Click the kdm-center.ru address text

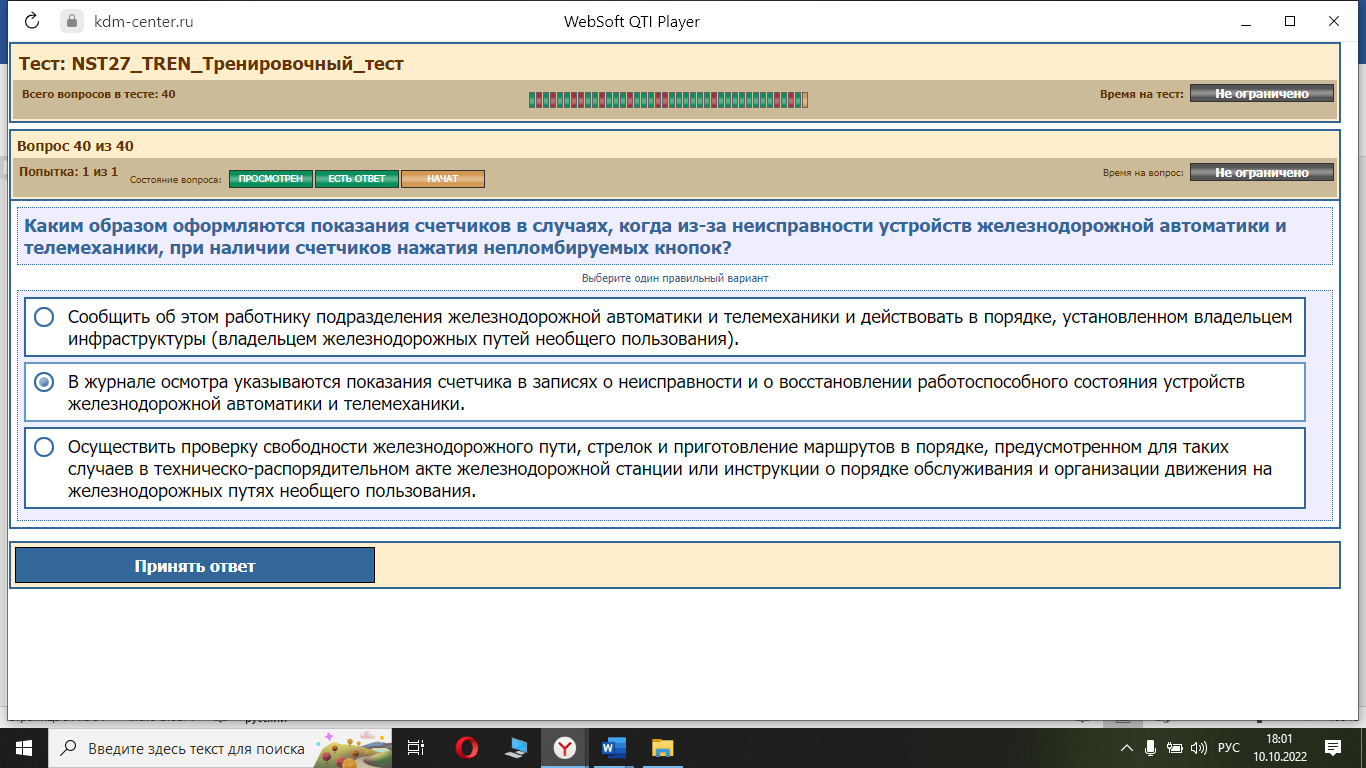143,21
